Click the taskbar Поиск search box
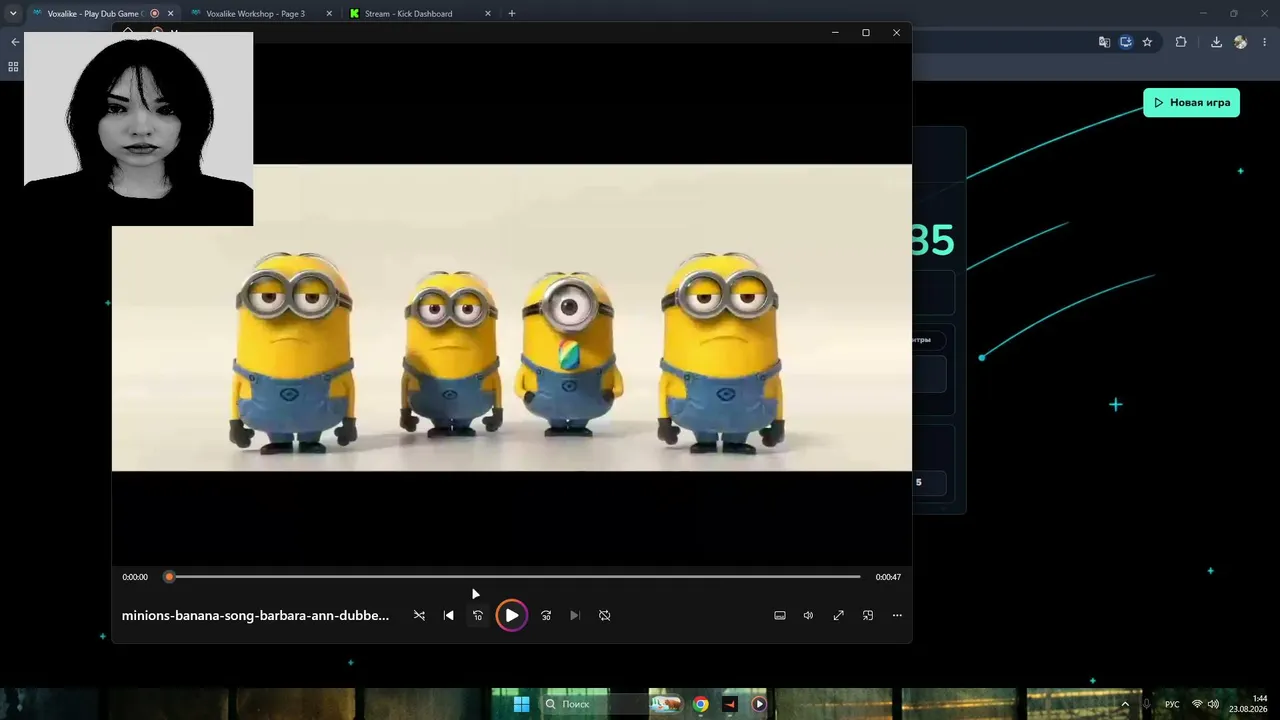 pos(593,704)
